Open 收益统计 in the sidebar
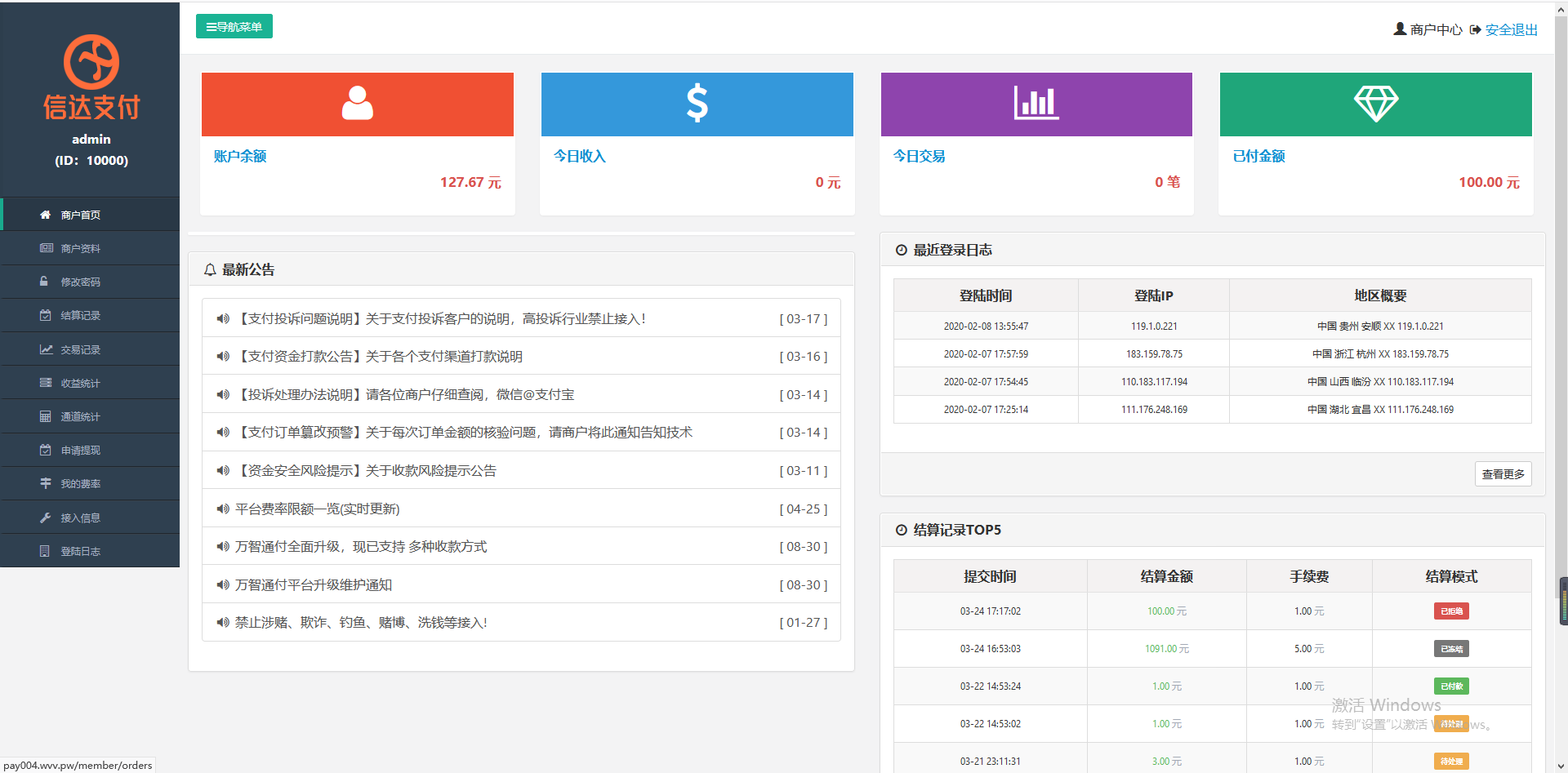The width and height of the screenshot is (1568, 773). point(90,383)
